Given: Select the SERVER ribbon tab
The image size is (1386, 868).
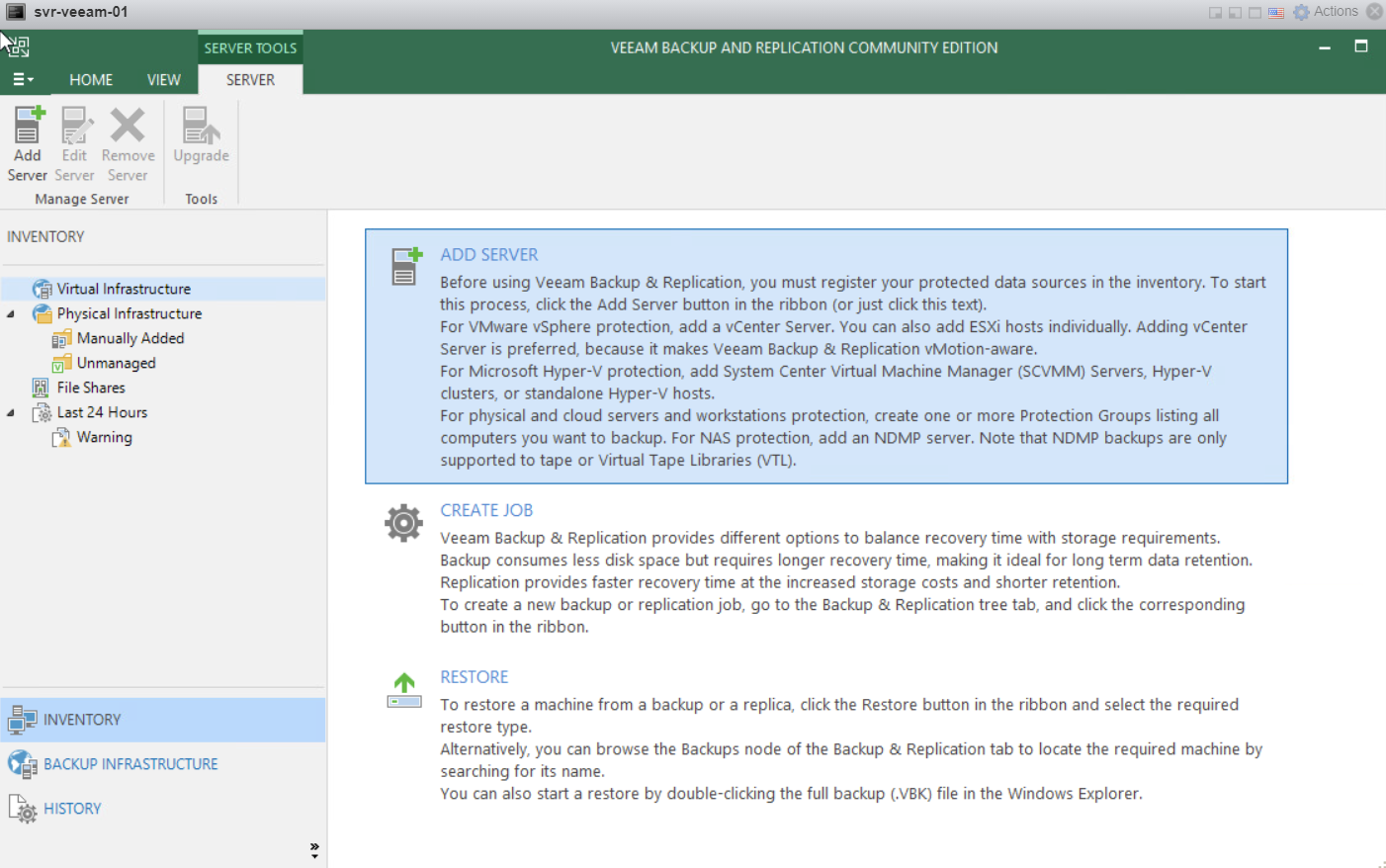Looking at the screenshot, I should coord(250,80).
